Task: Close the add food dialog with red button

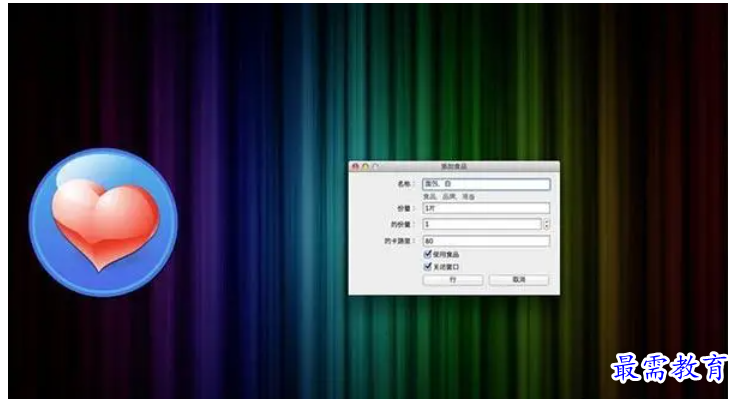Action: tap(355, 166)
